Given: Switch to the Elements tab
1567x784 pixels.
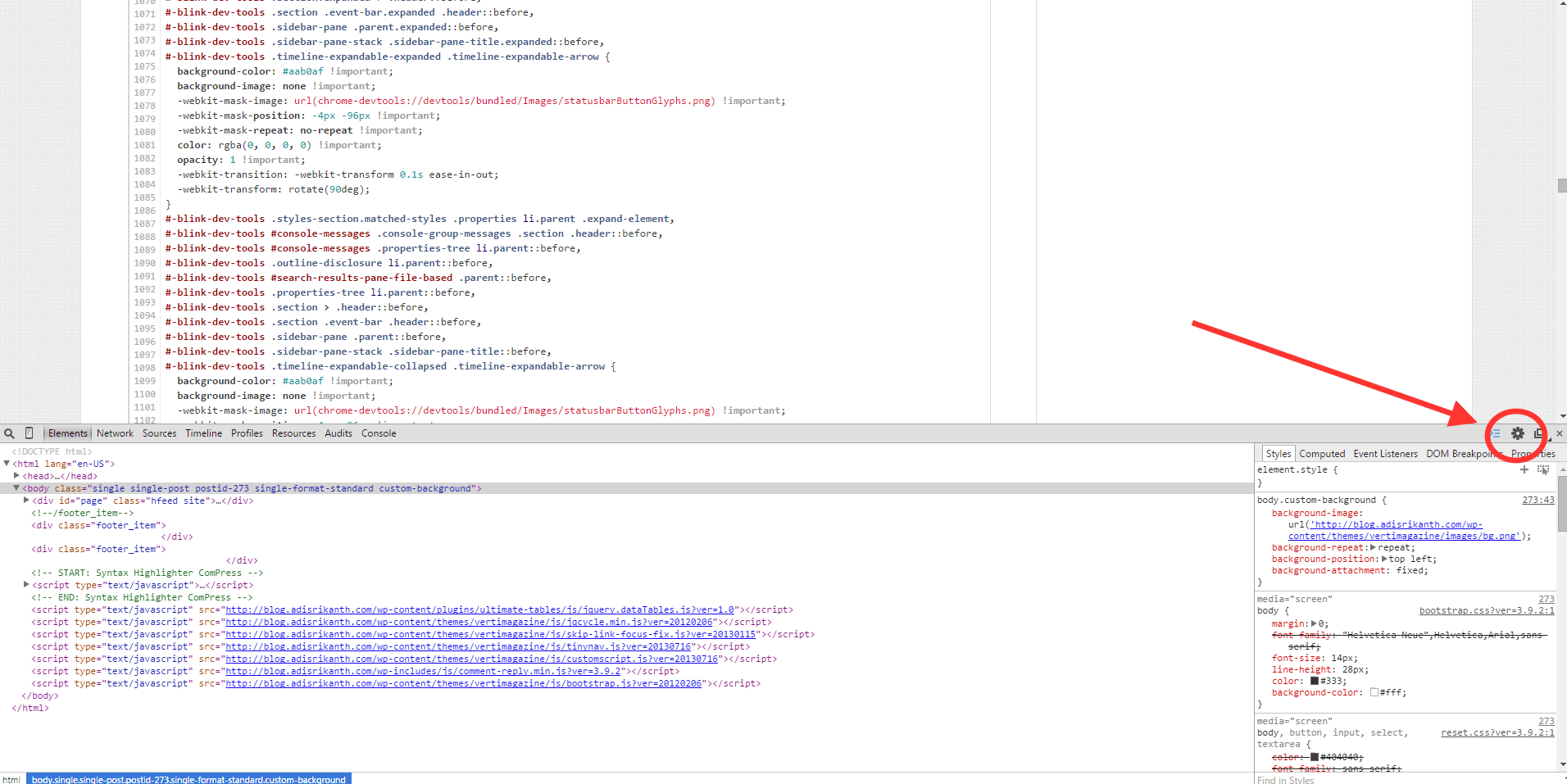Looking at the screenshot, I should [x=67, y=433].
